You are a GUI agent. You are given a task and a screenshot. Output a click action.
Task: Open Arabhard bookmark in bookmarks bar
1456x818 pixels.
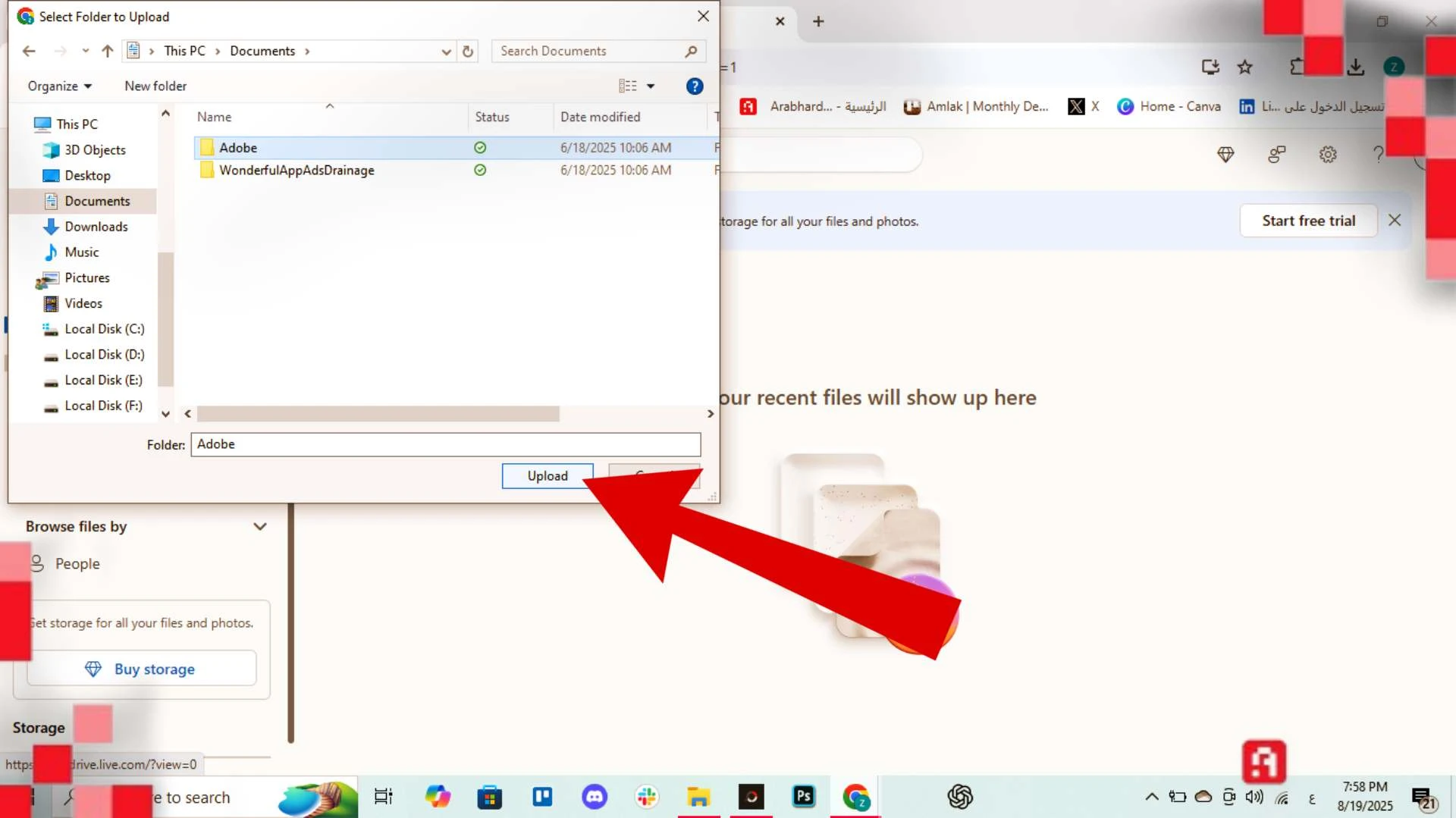(x=813, y=107)
